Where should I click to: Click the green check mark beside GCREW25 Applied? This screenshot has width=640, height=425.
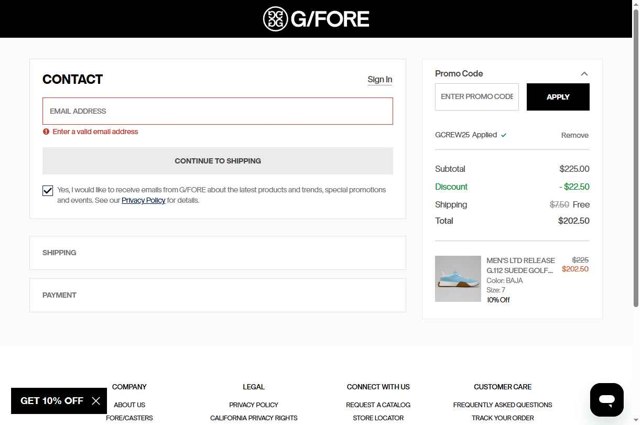coord(504,135)
